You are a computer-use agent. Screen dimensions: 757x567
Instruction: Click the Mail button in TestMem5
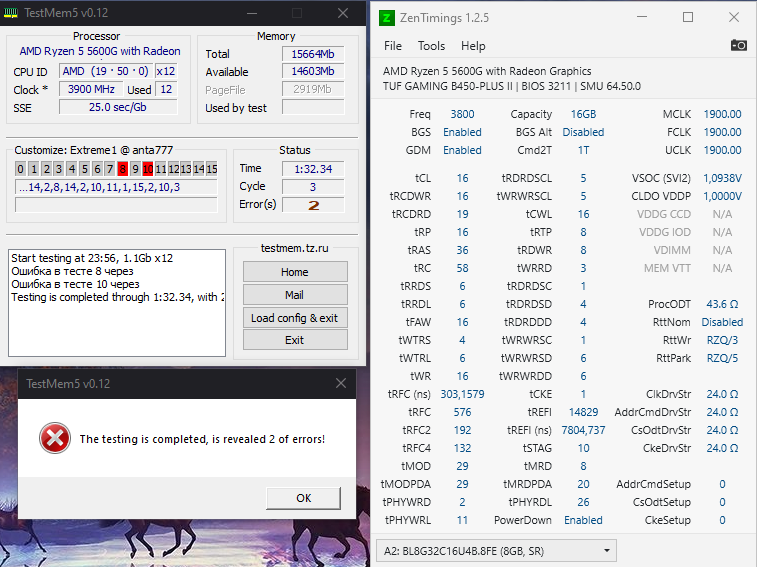point(295,295)
